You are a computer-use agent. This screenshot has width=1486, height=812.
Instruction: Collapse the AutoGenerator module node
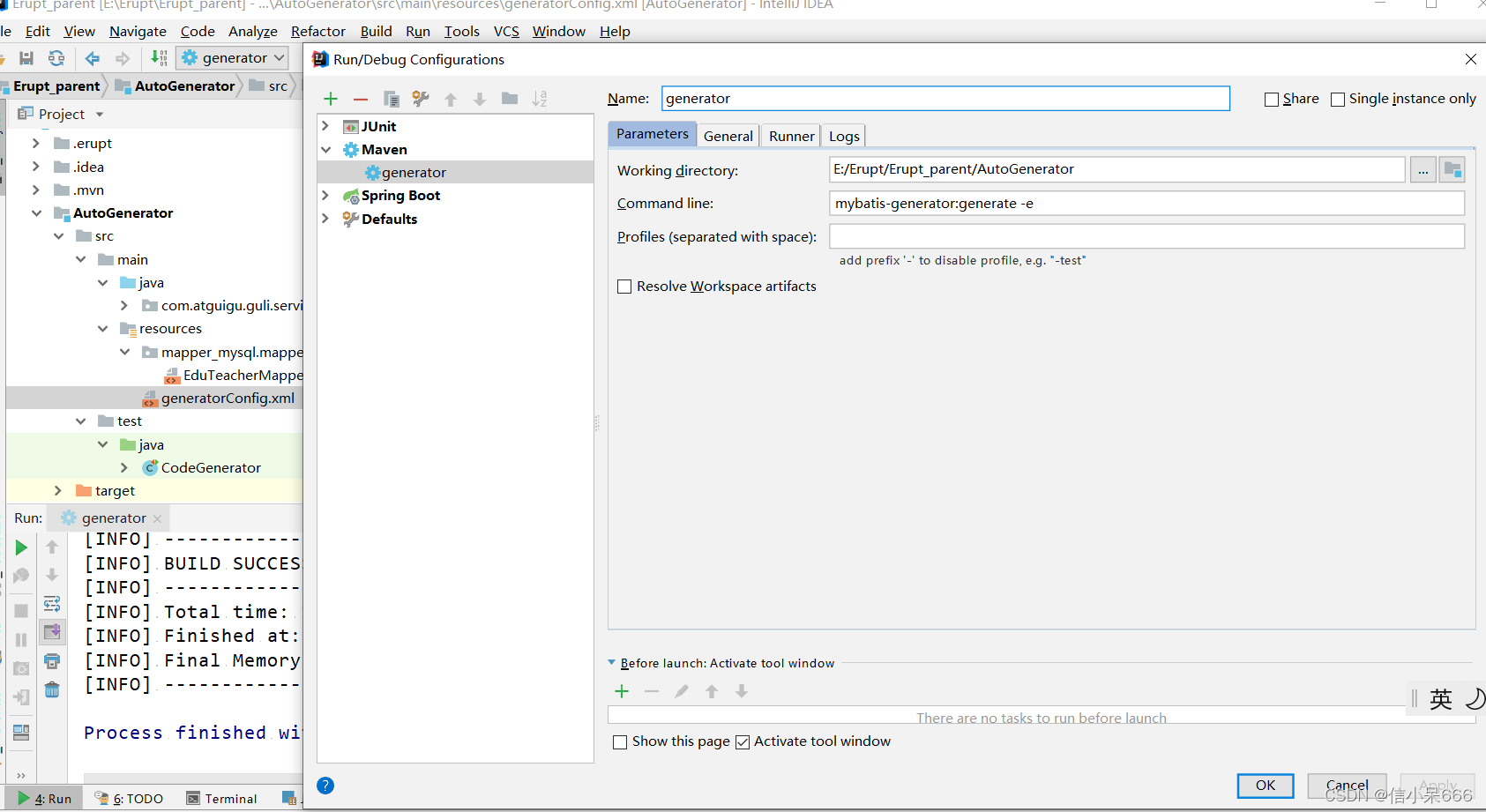point(36,213)
